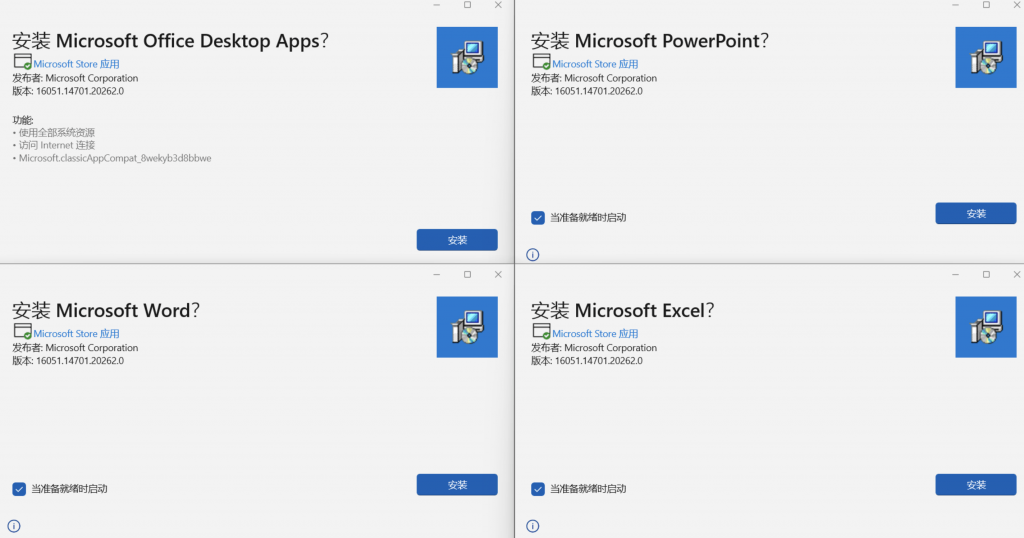The image size is (1024, 538).
Task: Click the title 安装 Microsoft PowerPoint?
Action: point(650,40)
